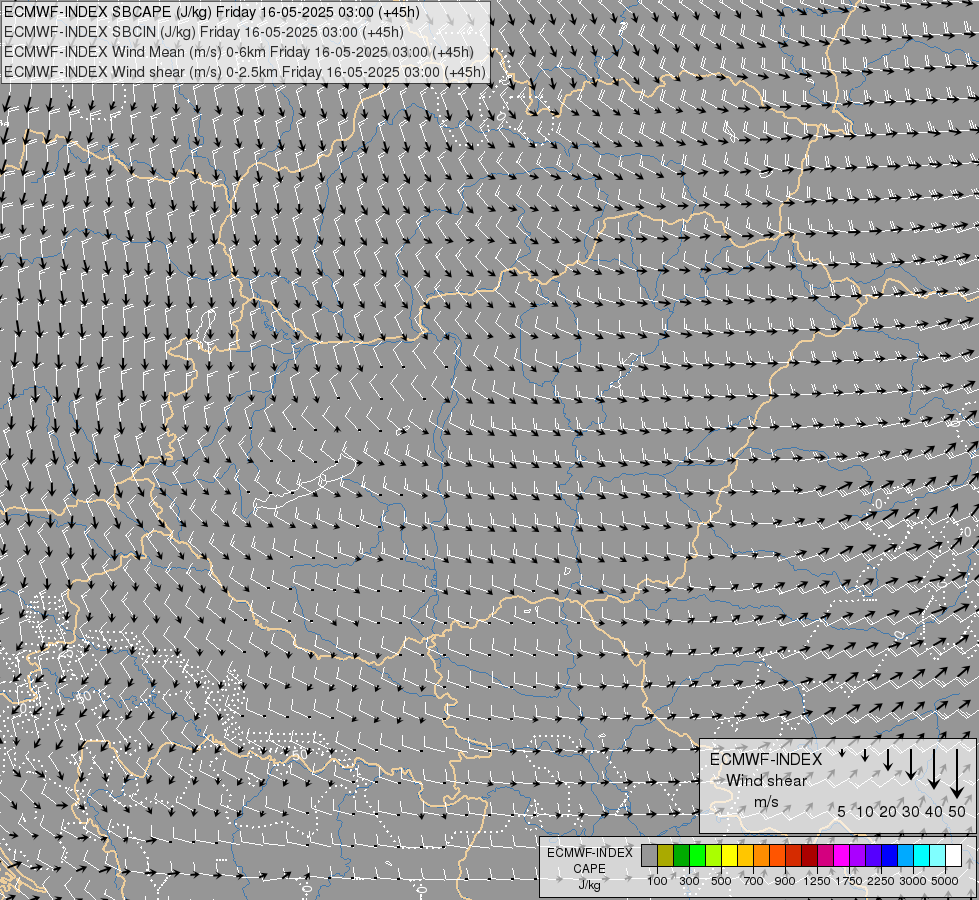Select the dark green CAPE swatch
This screenshot has width=979, height=900.
681,856
